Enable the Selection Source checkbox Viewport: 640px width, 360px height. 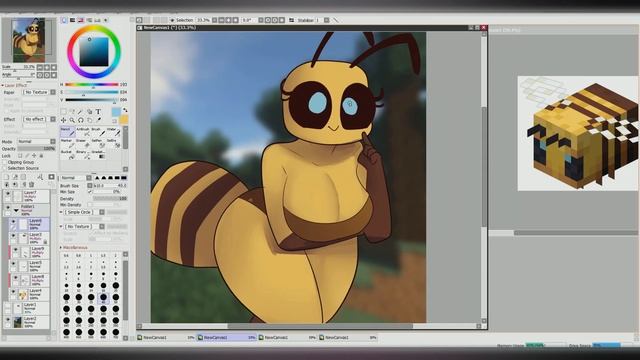click(4, 168)
